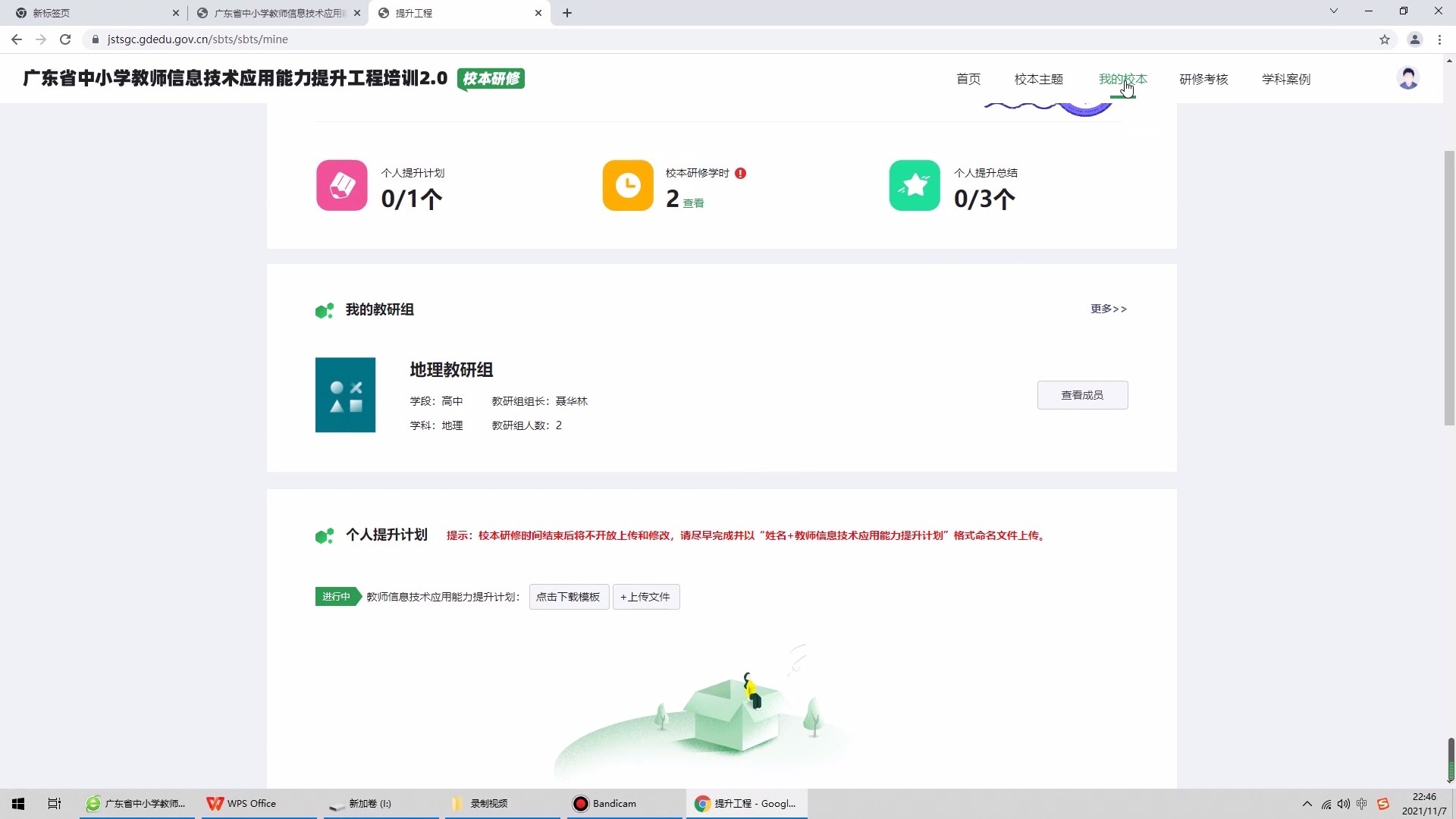Select the pink pencil 个人提升计划 icon
Screen dimensions: 1456x819
341,185
